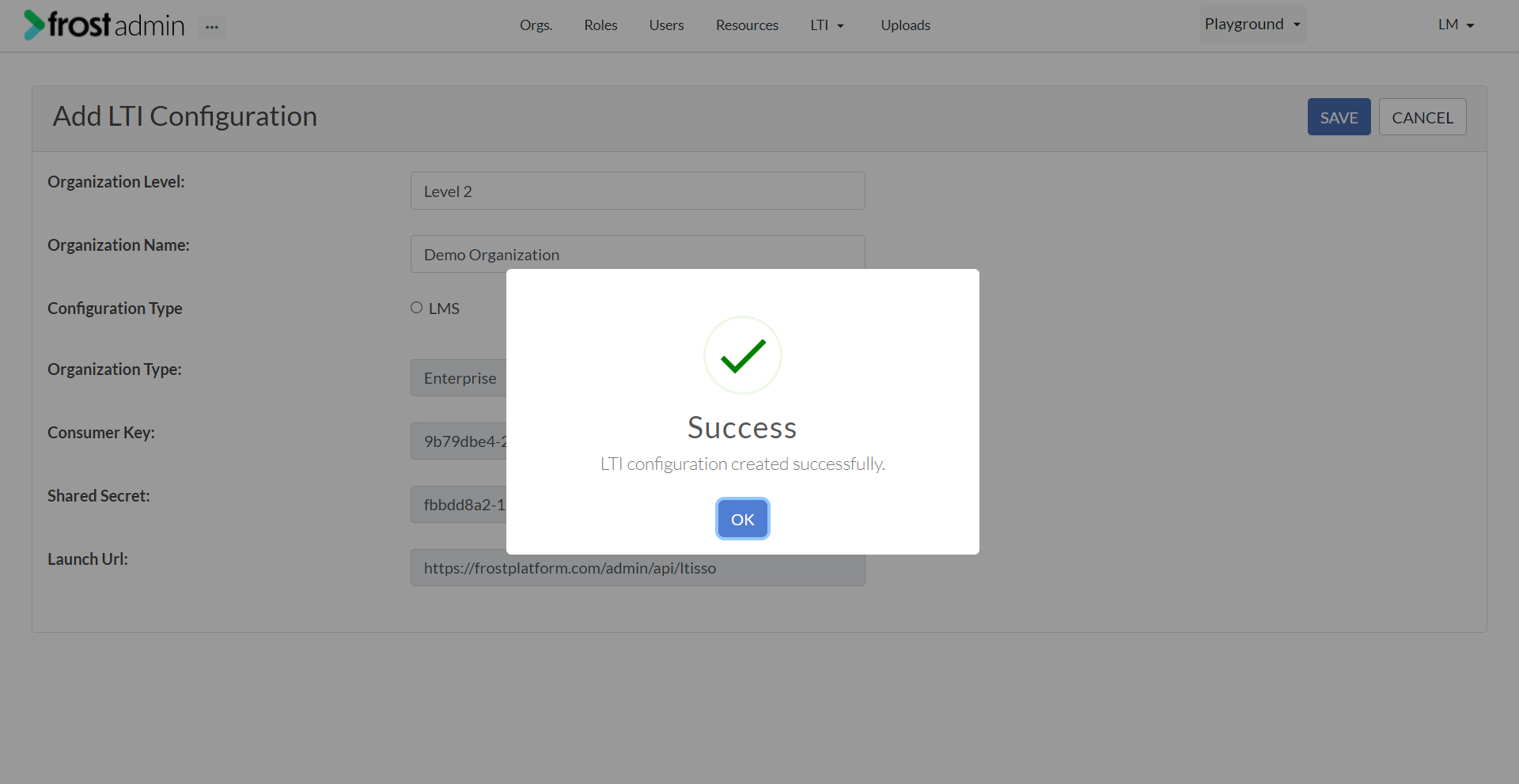The width and height of the screenshot is (1519, 784).
Task: Navigate to the Orgs. section
Action: pos(536,25)
